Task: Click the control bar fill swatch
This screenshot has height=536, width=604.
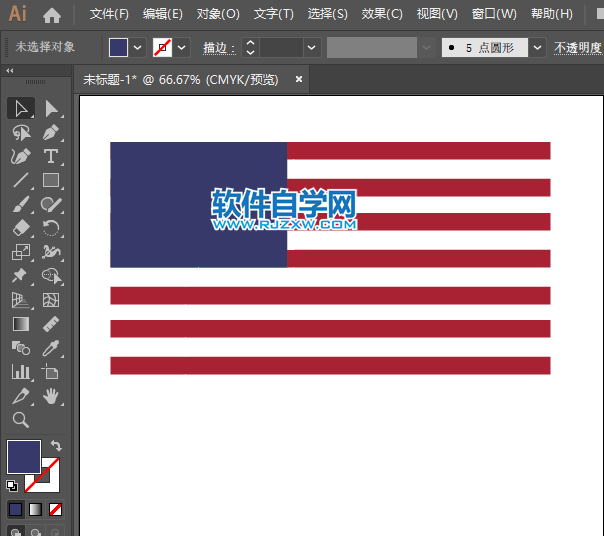Action: [x=118, y=47]
